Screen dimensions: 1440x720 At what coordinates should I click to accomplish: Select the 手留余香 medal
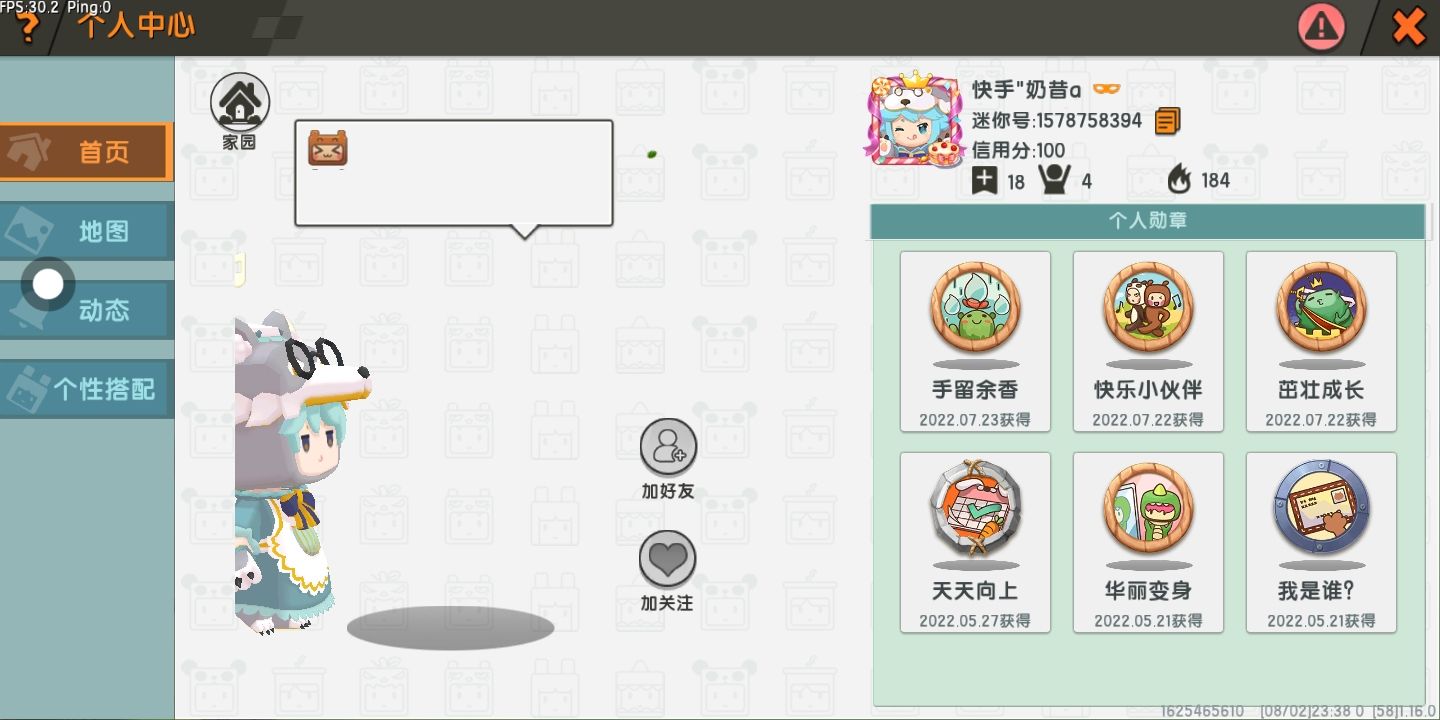click(975, 341)
